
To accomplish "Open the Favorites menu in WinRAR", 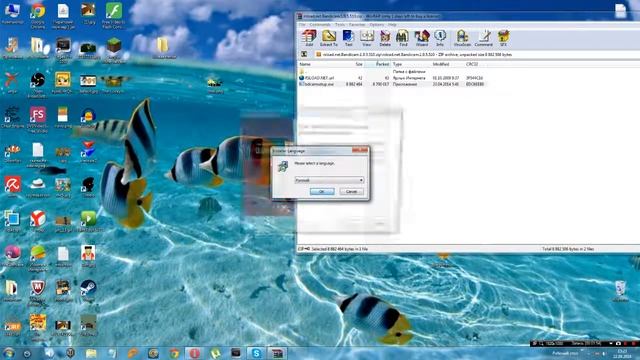I will pos(357,24).
